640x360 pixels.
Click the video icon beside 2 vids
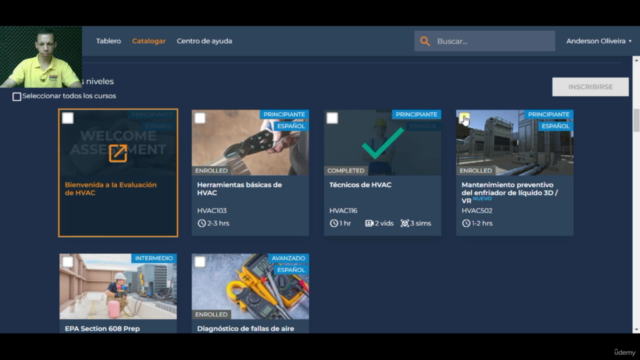[x=369, y=223]
